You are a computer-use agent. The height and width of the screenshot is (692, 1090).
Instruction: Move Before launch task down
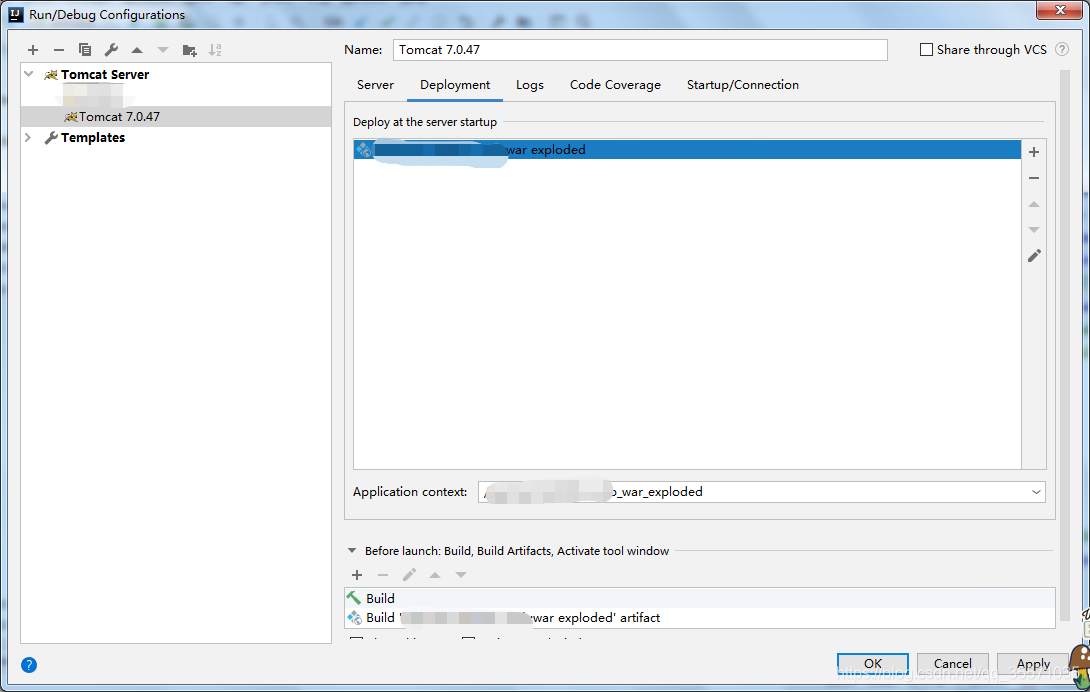(460, 574)
